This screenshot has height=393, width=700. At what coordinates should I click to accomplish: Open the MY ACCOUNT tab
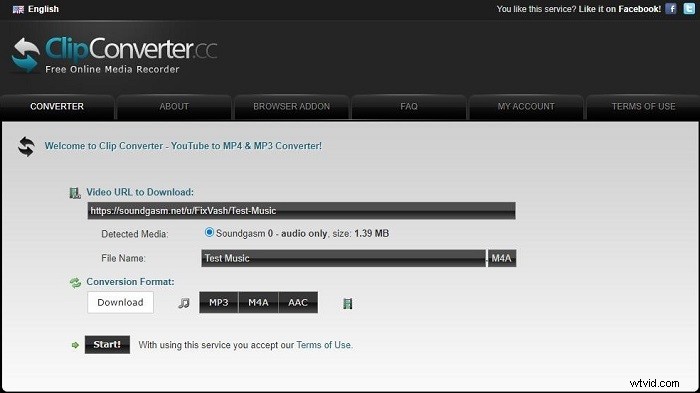point(526,107)
